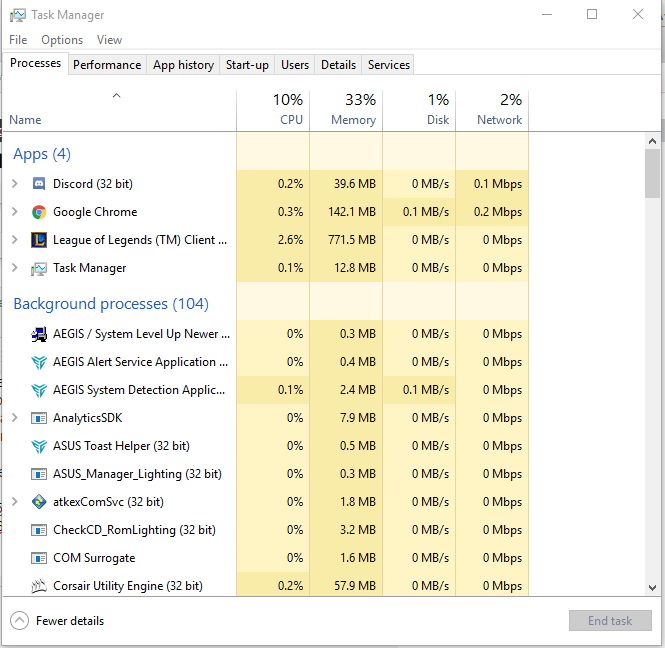Click the End task button
The height and width of the screenshot is (648, 665).
pyautogui.click(x=610, y=621)
